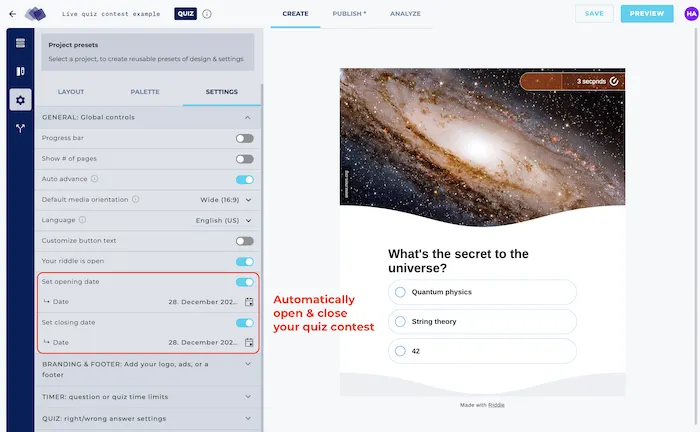This screenshot has height=432, width=700.
Task: Go to the ANALYZE tab
Action: pyautogui.click(x=405, y=14)
